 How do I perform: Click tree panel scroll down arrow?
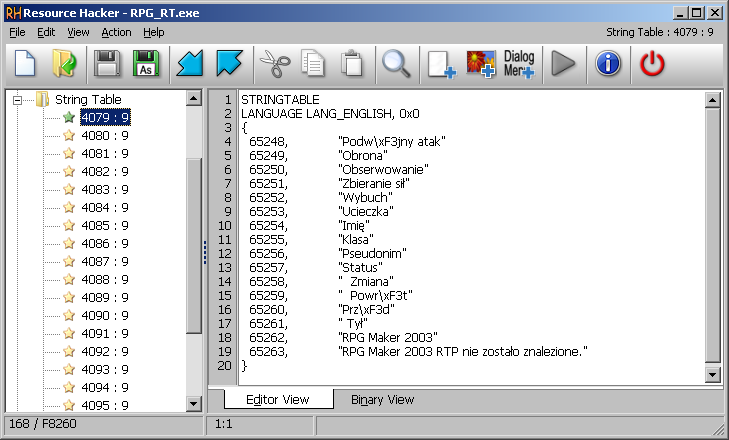193,404
